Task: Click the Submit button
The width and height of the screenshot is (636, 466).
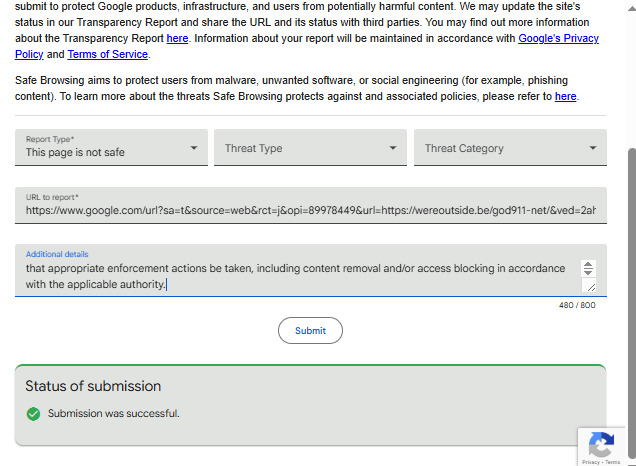Action: click(310, 331)
